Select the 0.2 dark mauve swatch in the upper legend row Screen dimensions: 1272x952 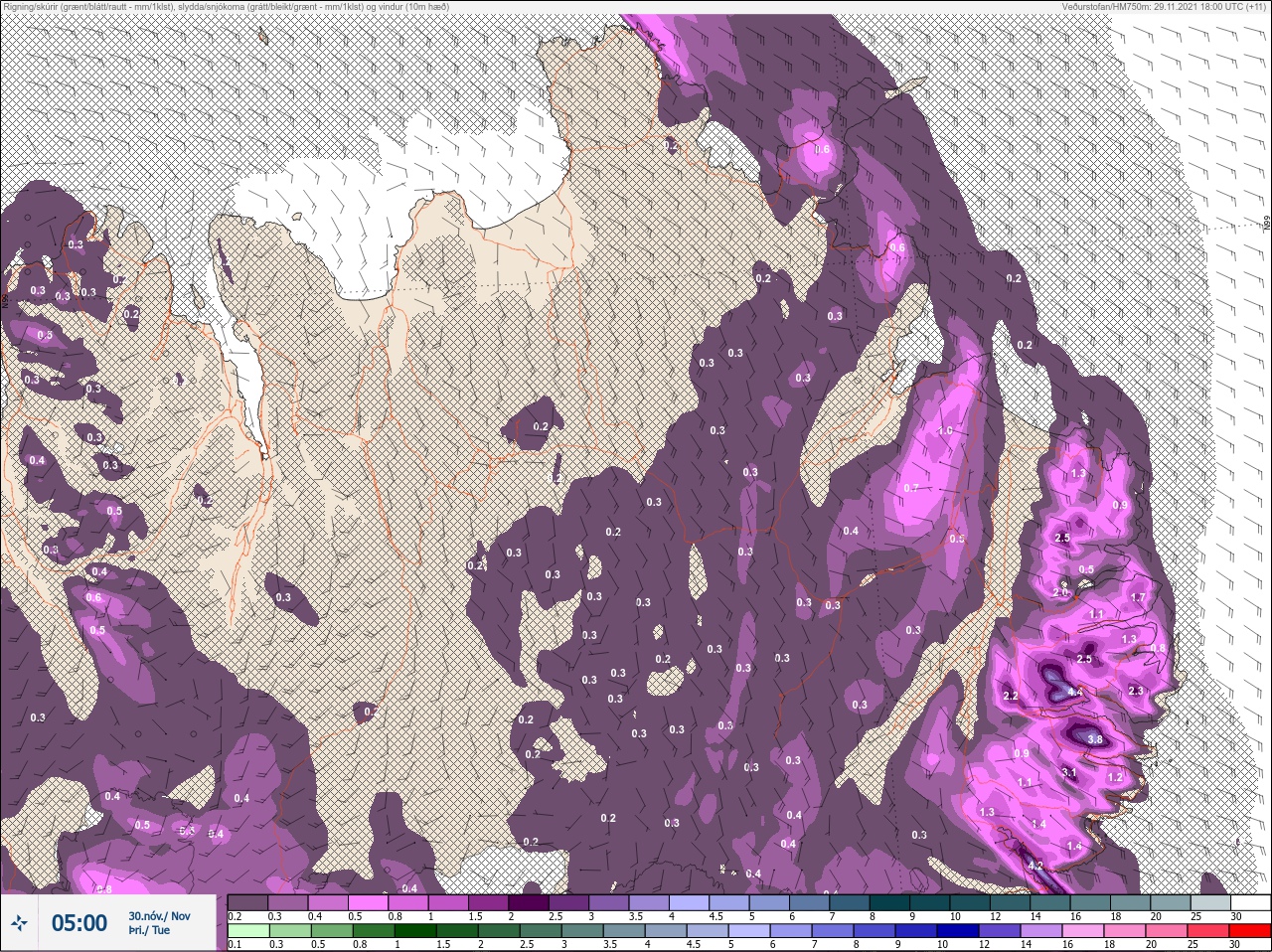[x=247, y=902]
